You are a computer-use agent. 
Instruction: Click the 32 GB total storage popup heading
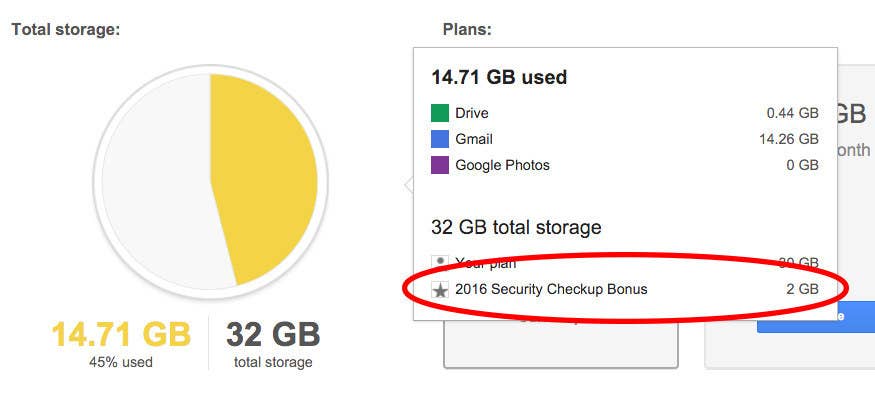point(516,227)
